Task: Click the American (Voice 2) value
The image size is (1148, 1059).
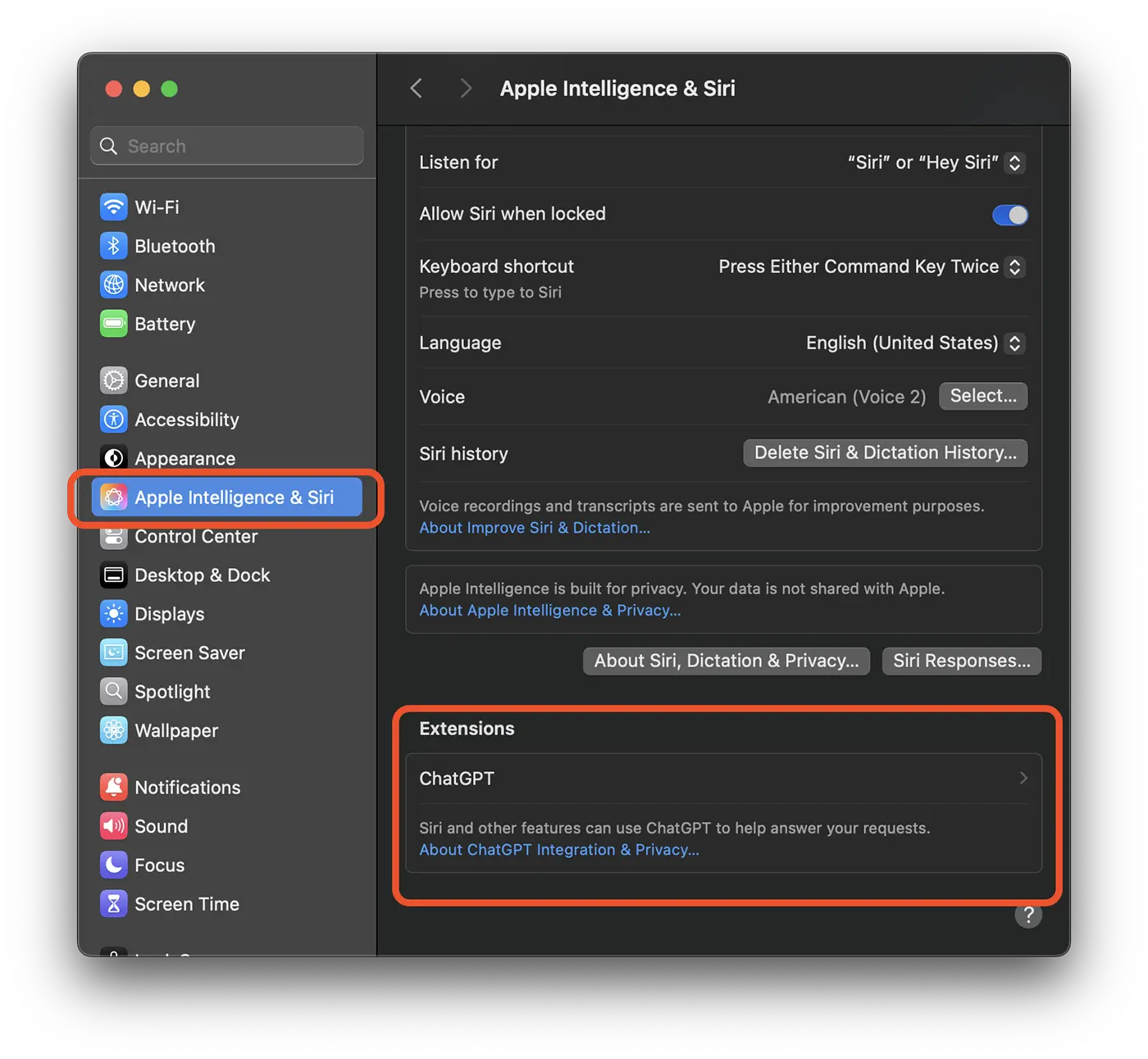Action: tap(846, 397)
